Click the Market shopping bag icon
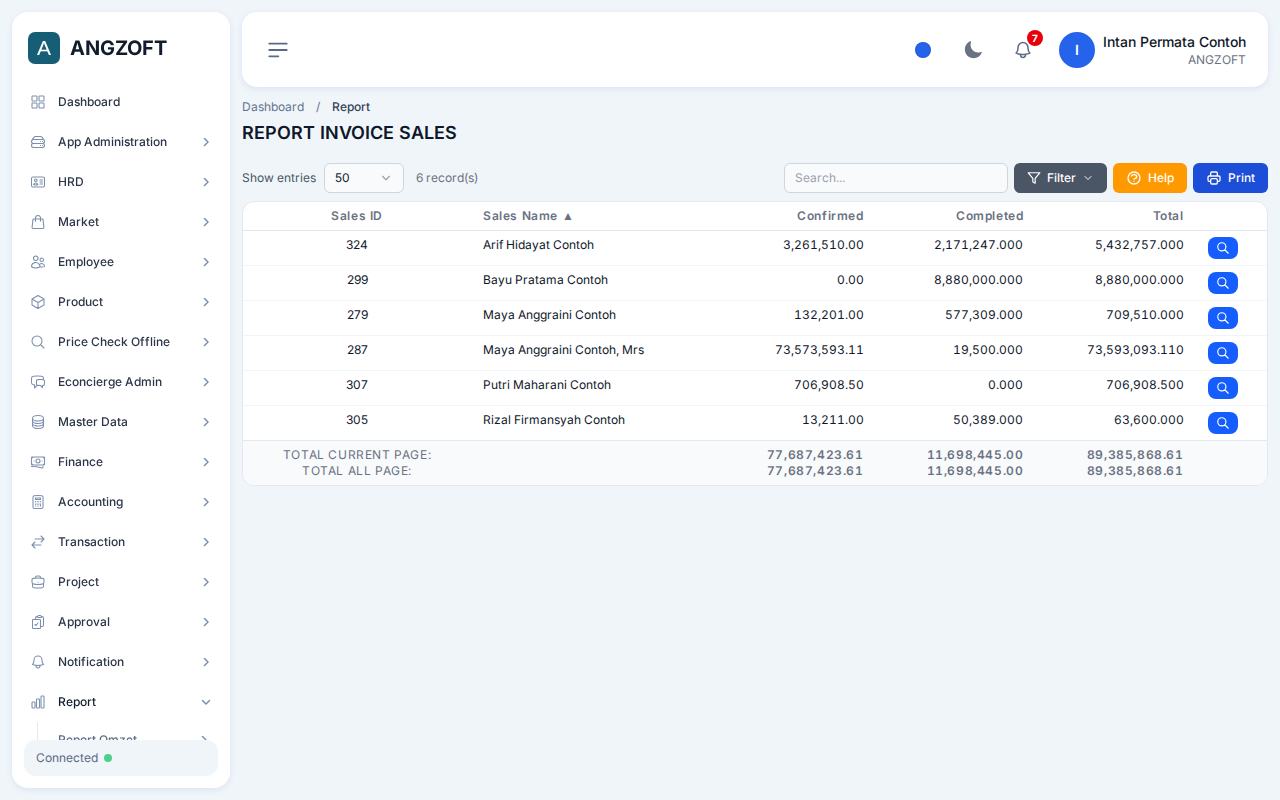The image size is (1280, 800). pyautogui.click(x=38, y=222)
